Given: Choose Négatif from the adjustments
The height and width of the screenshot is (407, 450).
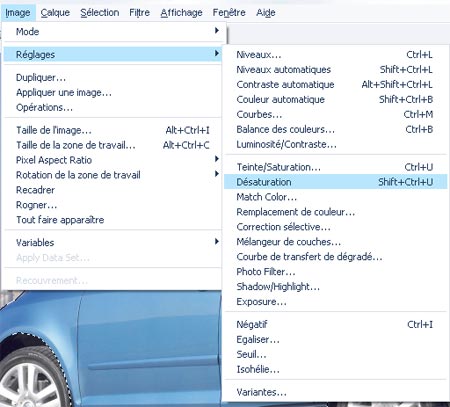Looking at the screenshot, I should pos(335,324).
